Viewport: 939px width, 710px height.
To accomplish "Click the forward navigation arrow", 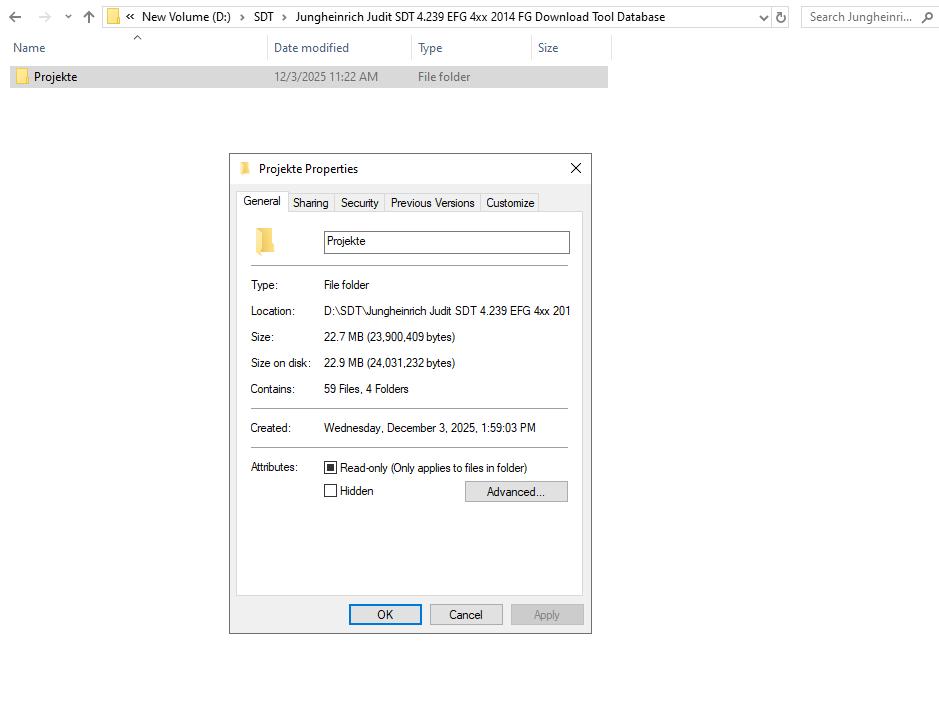I will [44, 17].
